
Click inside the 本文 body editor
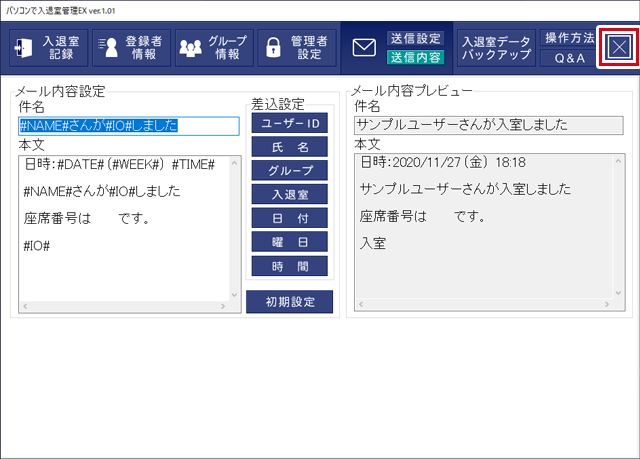130,234
